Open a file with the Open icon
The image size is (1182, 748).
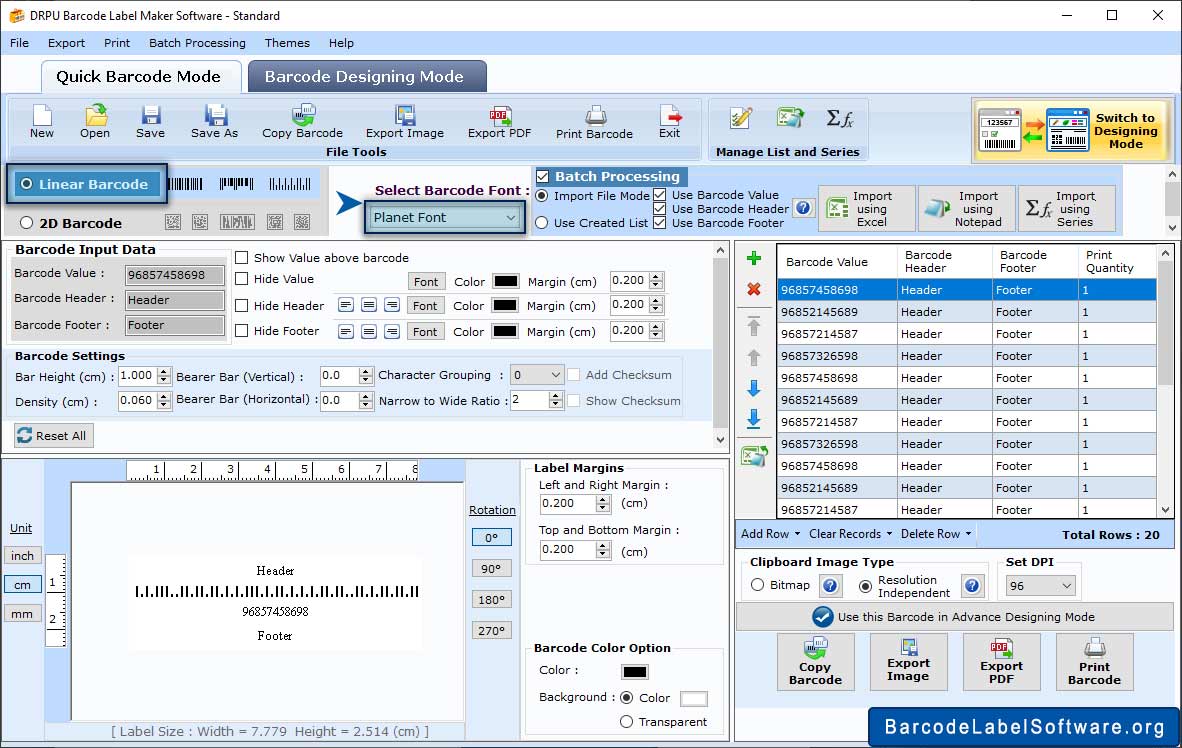coord(95,121)
